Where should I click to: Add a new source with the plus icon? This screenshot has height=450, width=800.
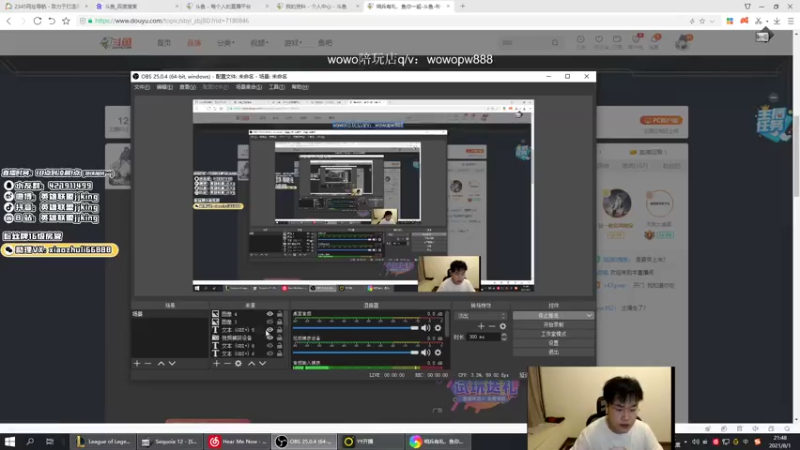216,363
